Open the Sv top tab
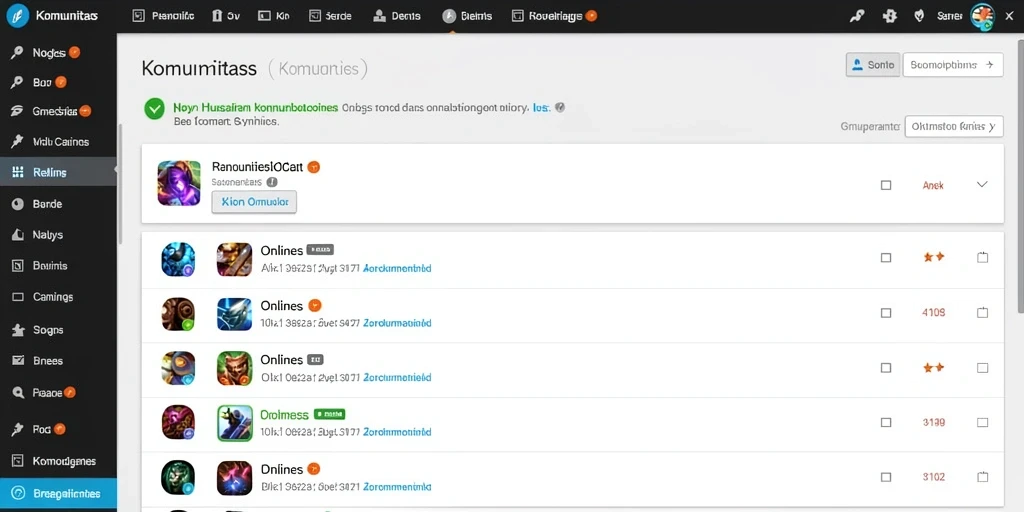Viewport: 1024px width, 512px height. pos(226,16)
